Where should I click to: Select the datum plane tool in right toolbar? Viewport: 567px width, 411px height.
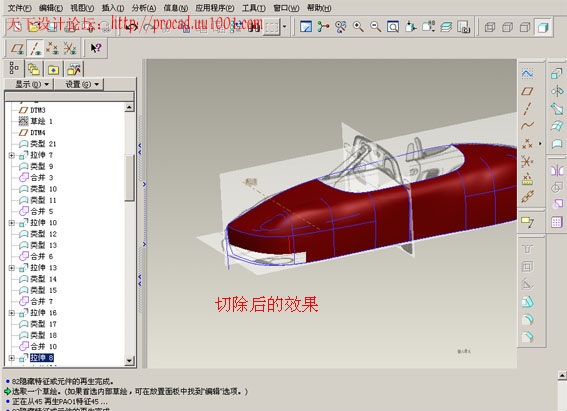coord(527,91)
